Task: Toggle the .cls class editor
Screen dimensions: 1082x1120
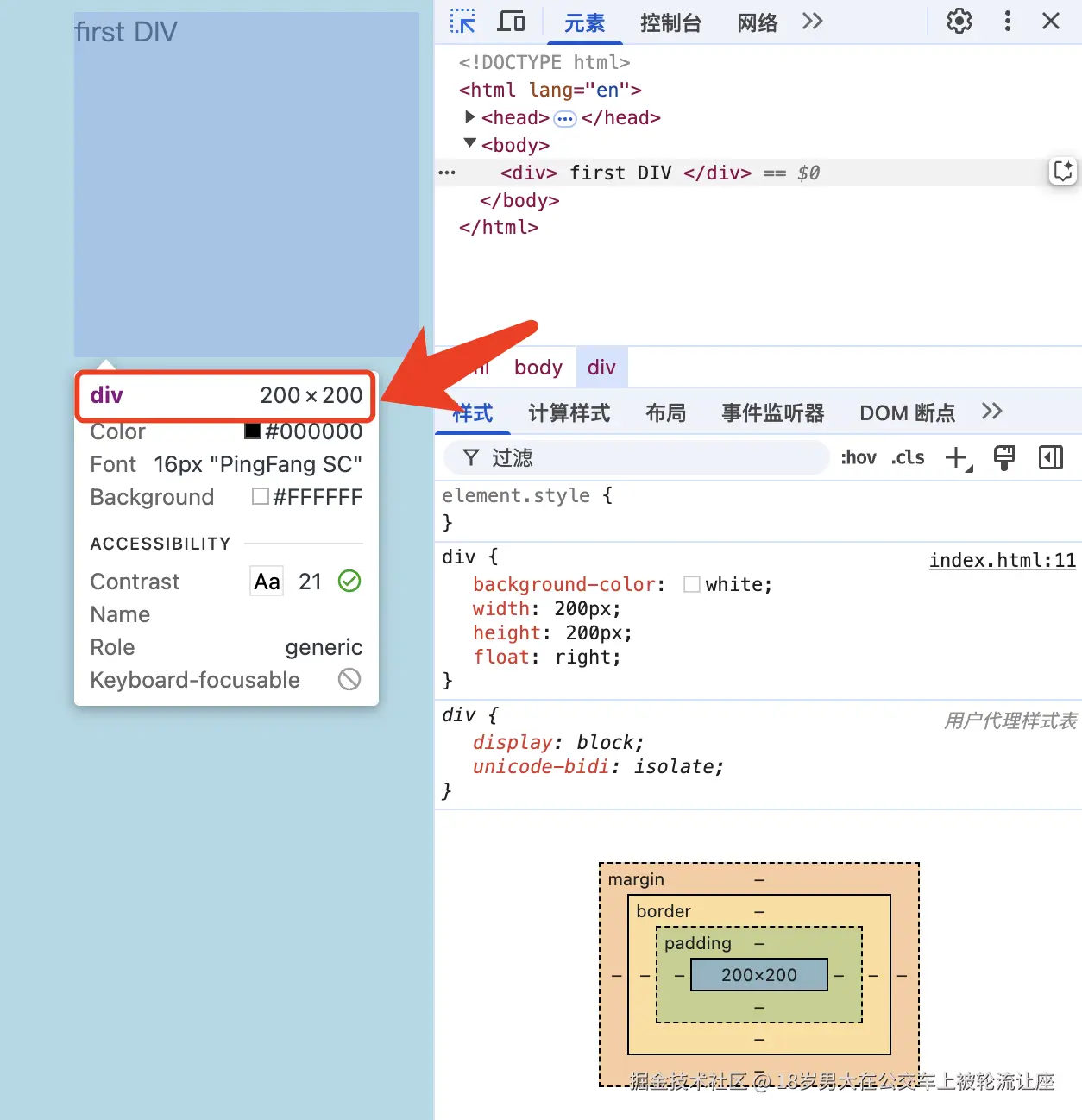Action: pos(908,457)
